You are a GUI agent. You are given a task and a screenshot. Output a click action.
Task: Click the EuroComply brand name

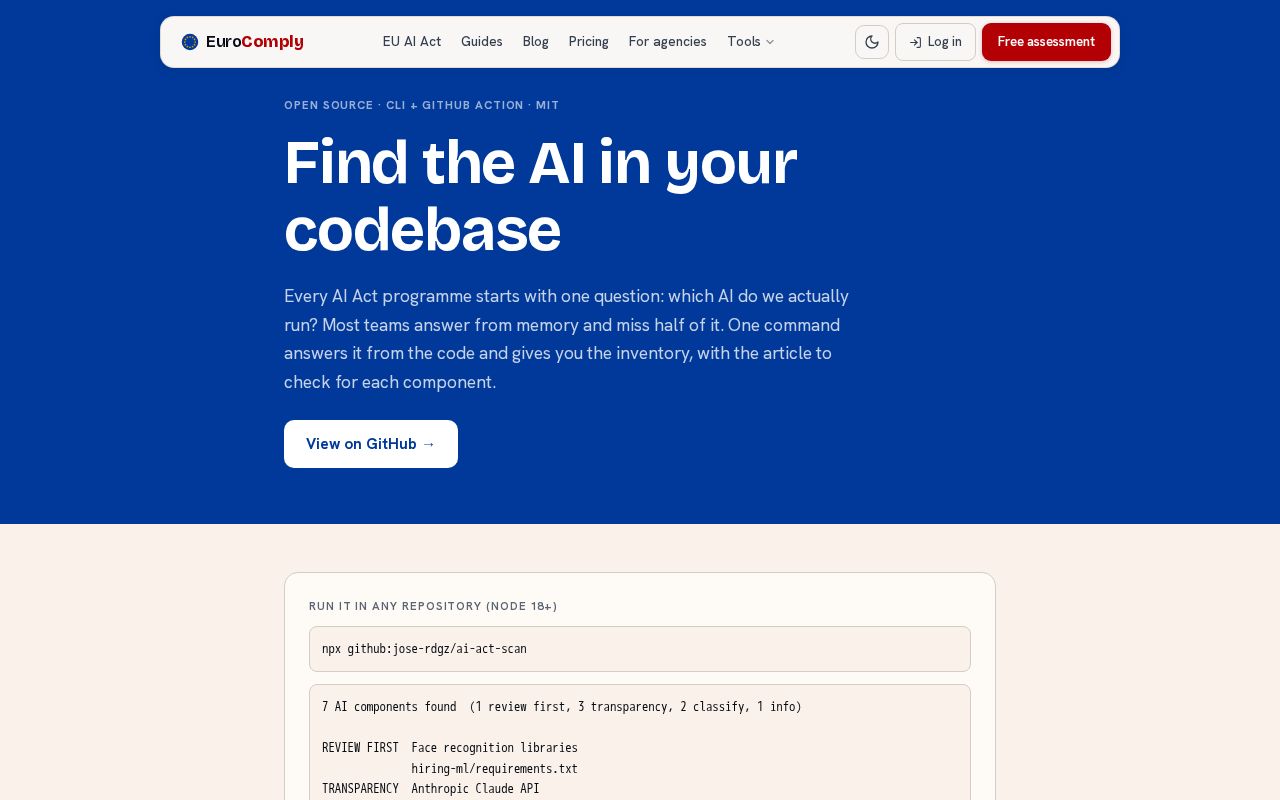[x=255, y=42]
